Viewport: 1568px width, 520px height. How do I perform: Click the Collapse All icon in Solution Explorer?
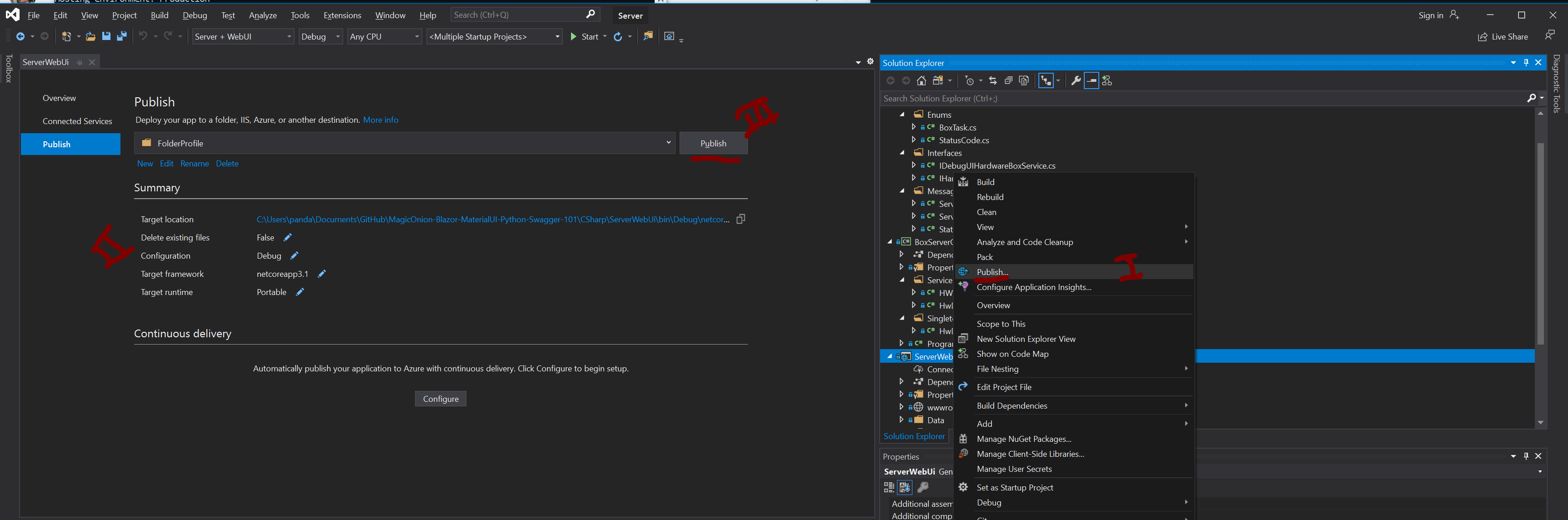click(x=1008, y=80)
